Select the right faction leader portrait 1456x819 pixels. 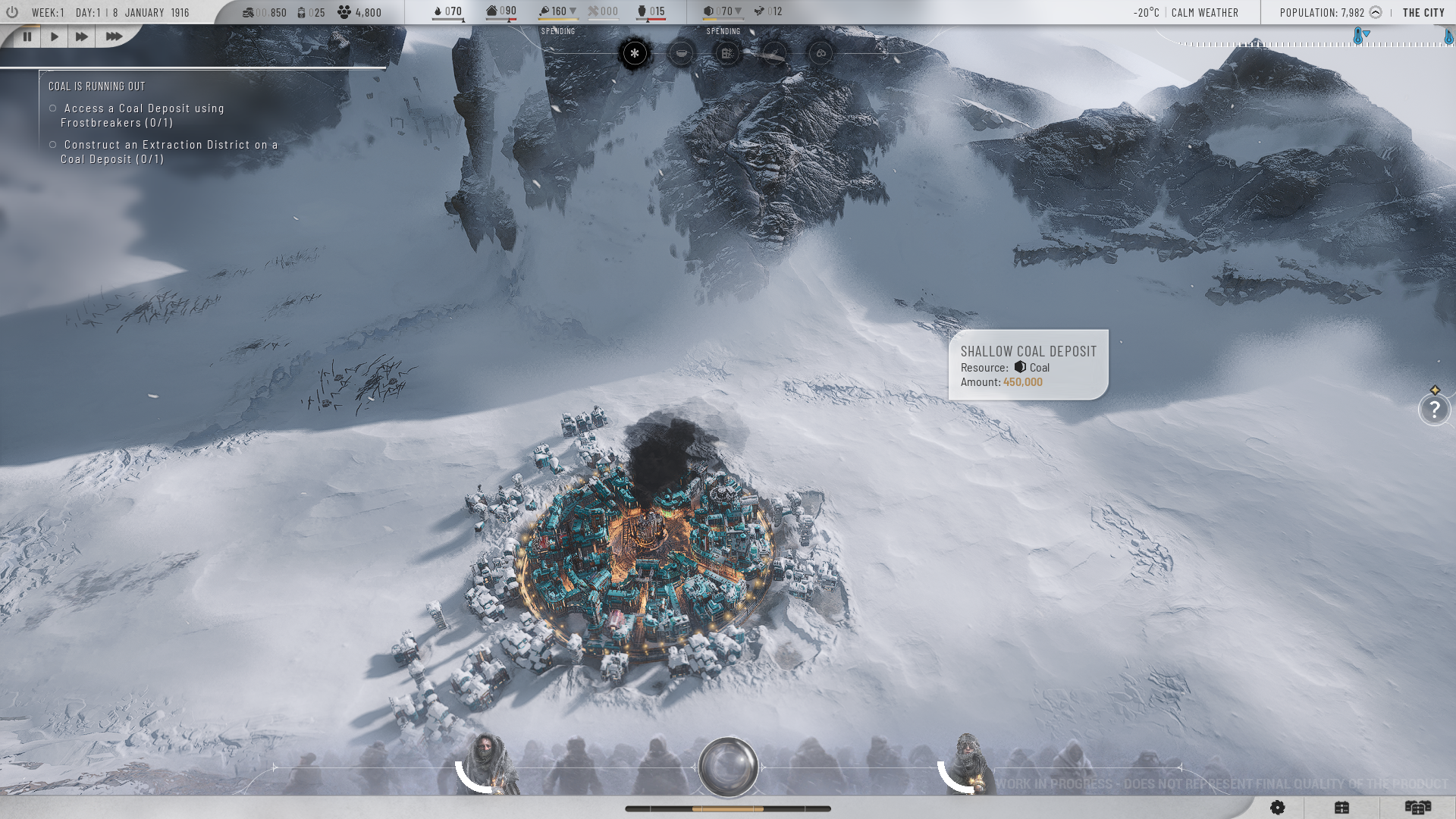click(968, 763)
